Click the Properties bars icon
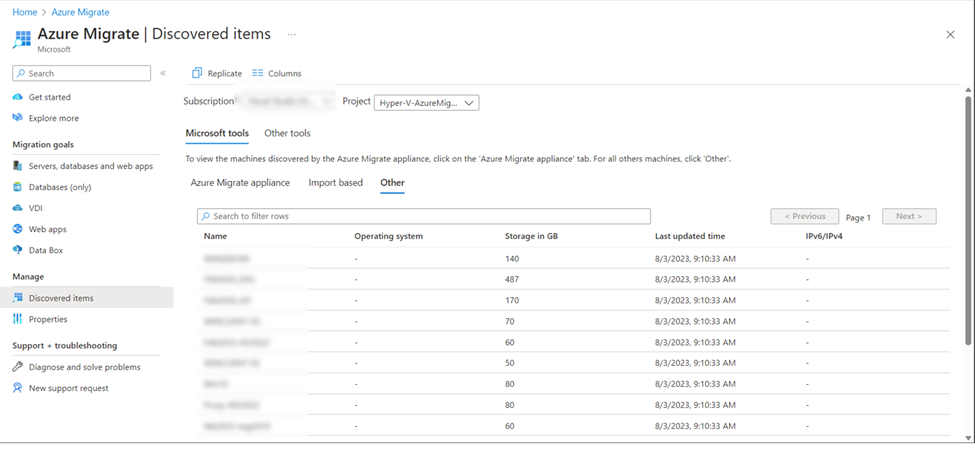This screenshot has width=975, height=475. (x=17, y=319)
